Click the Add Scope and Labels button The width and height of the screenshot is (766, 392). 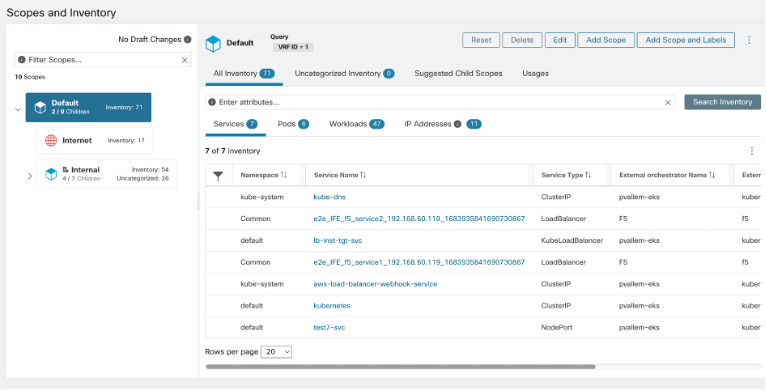(686, 40)
